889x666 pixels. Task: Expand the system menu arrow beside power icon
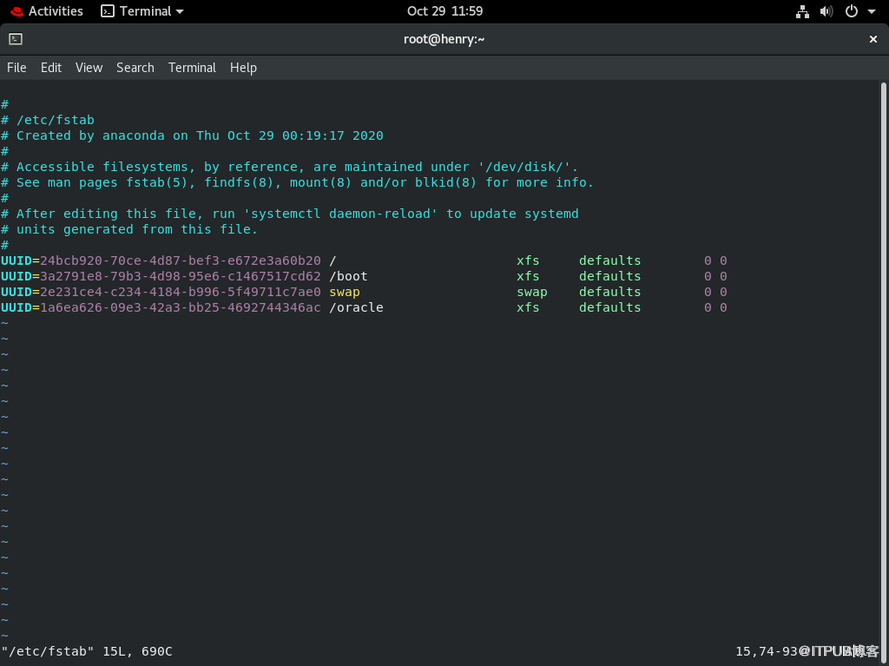pos(870,11)
